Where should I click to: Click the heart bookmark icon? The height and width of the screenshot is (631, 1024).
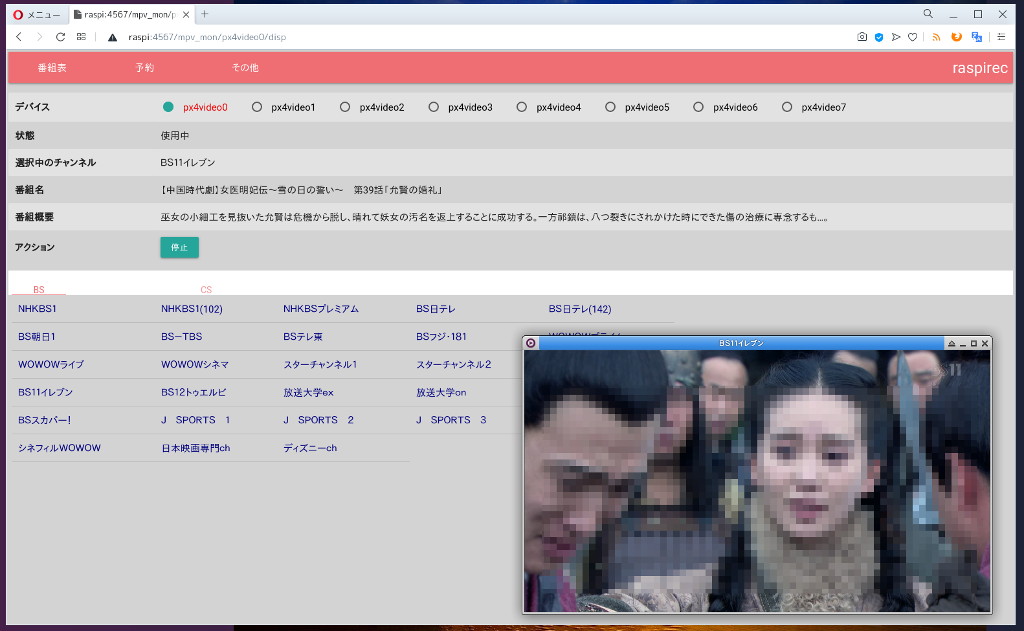[x=912, y=37]
